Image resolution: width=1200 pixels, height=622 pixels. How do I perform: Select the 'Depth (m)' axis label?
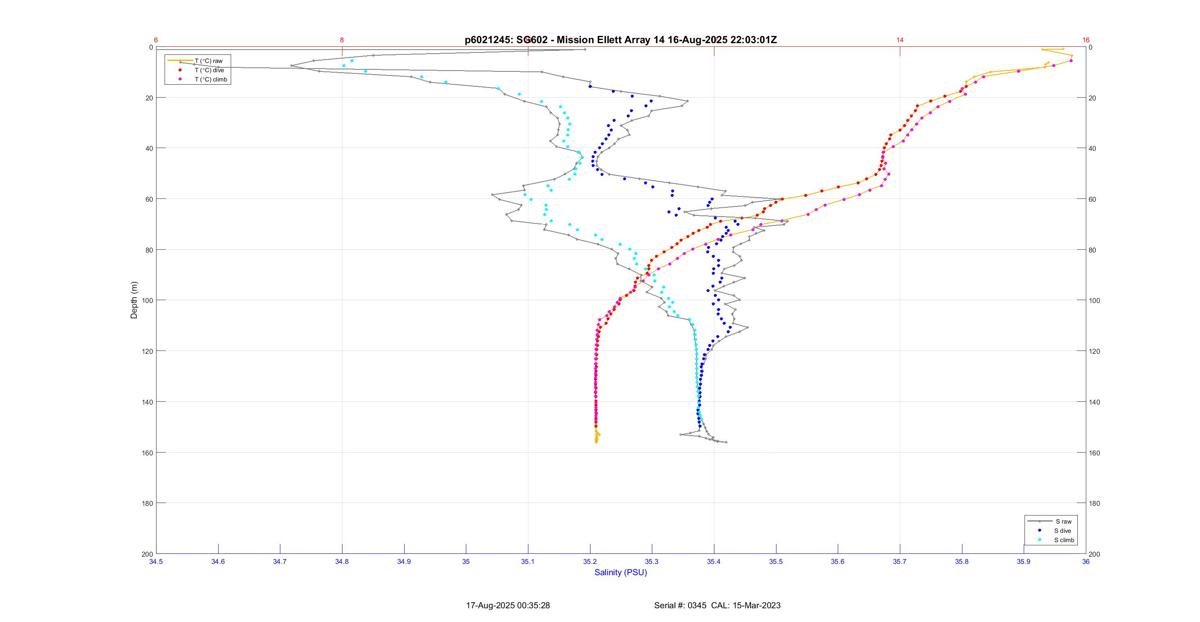[x=134, y=300]
